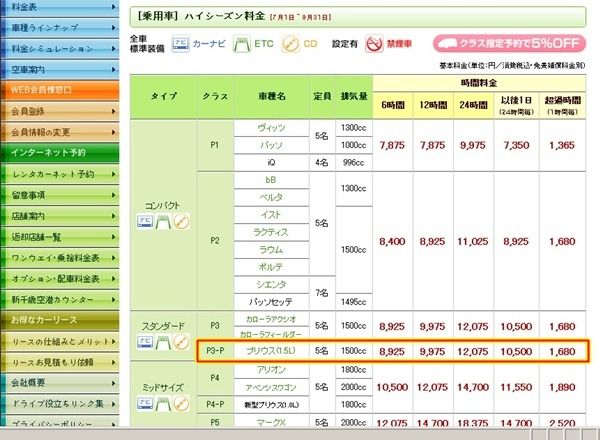The height and width of the screenshot is (440, 600).
Task: Select アベンシスワゴン car name link
Action: click(x=271, y=388)
